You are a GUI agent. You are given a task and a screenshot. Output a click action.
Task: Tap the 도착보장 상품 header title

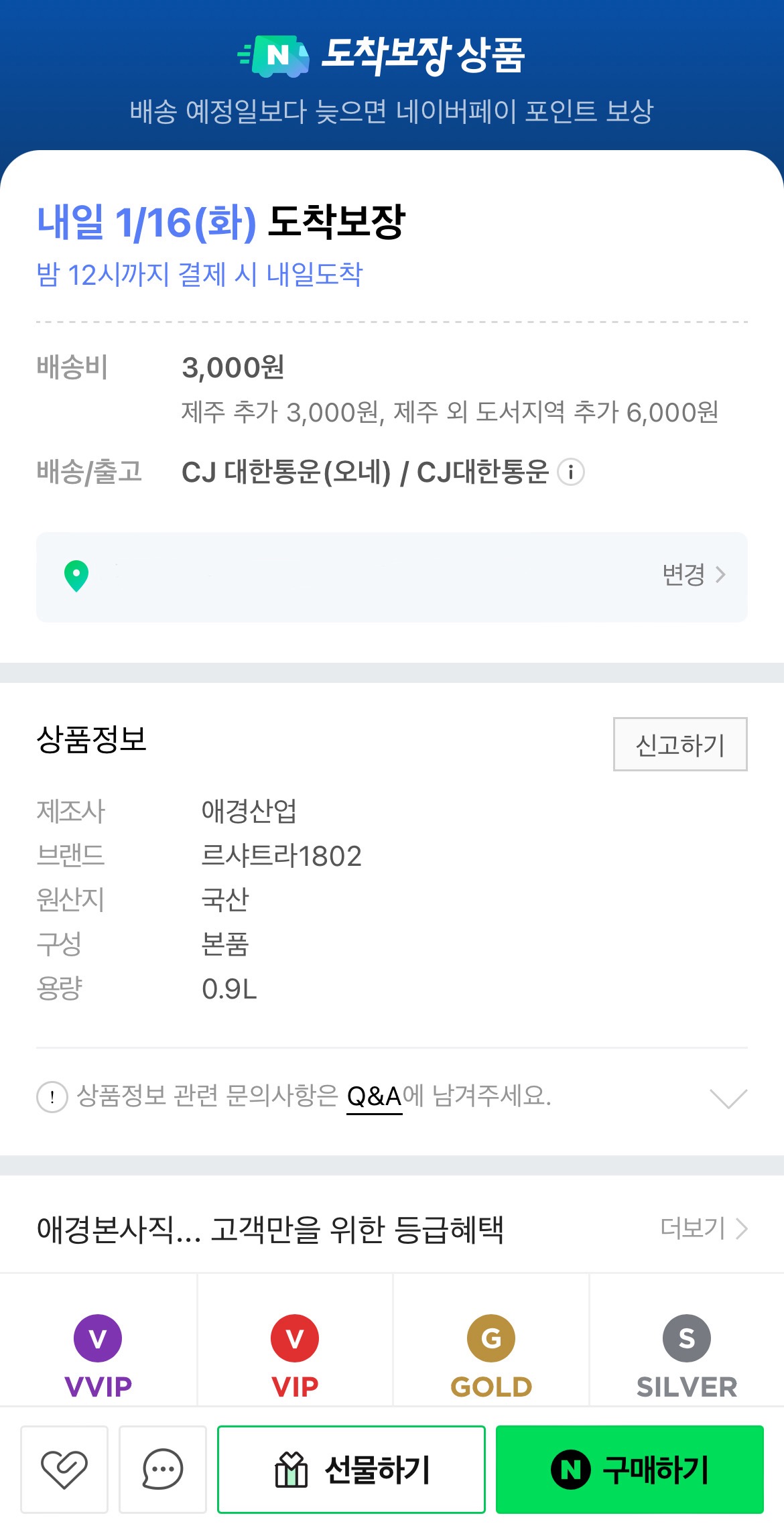pyautogui.click(x=422, y=55)
